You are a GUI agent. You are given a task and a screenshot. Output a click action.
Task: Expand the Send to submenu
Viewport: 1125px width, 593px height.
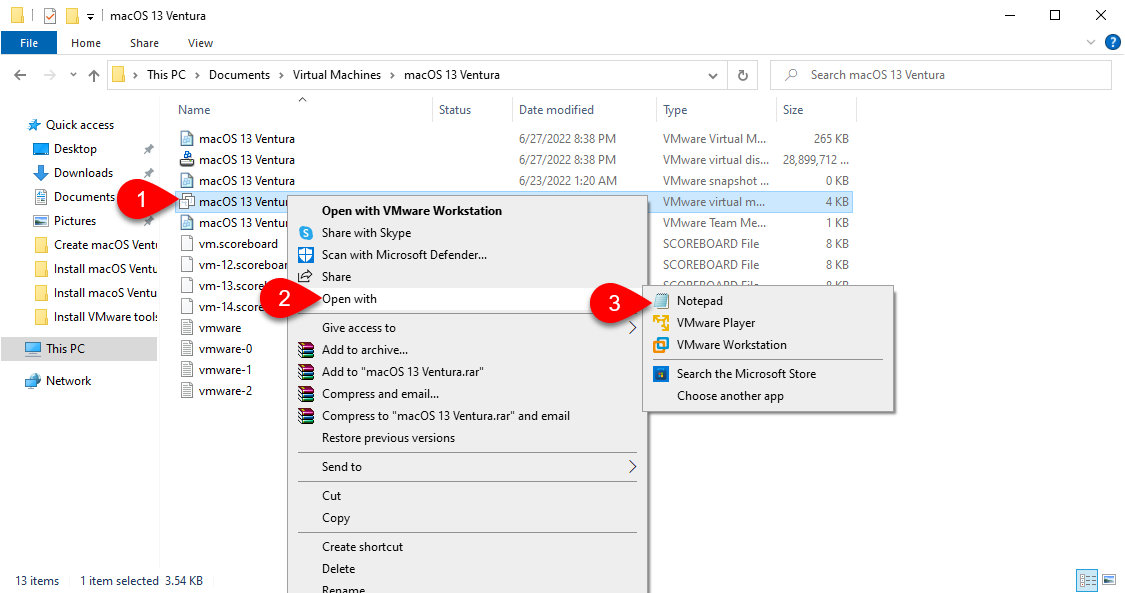pos(467,467)
